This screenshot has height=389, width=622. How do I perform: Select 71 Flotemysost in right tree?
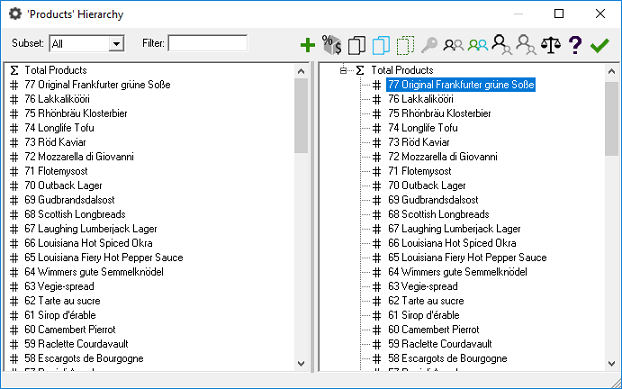coord(420,171)
